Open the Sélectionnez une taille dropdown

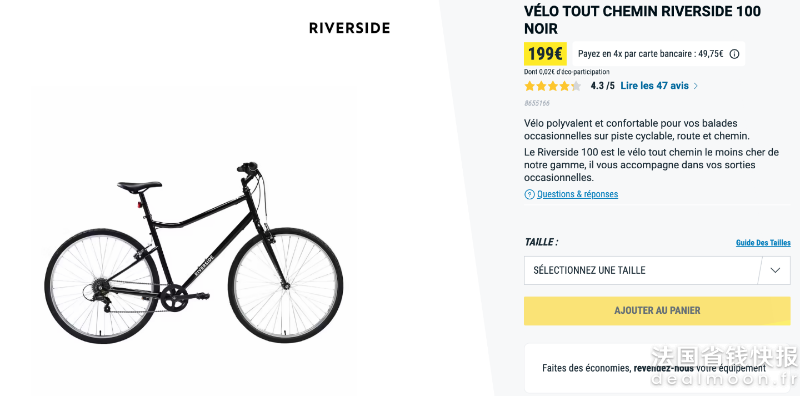click(x=657, y=270)
